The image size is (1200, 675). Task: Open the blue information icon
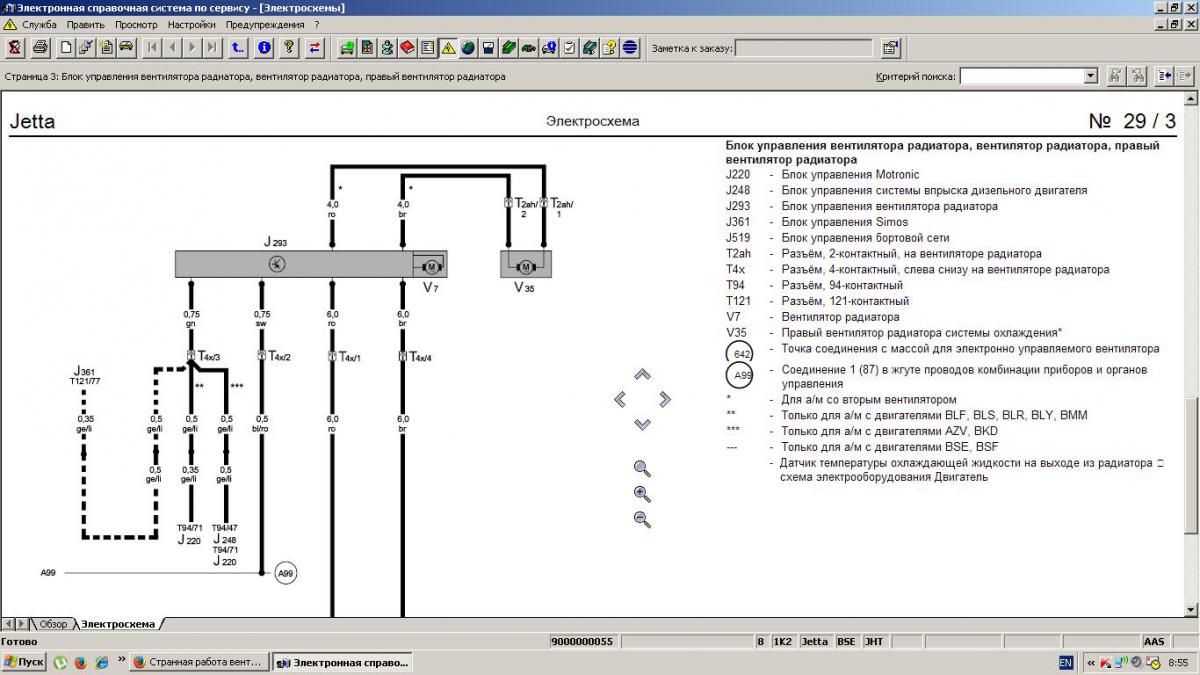tap(264, 47)
